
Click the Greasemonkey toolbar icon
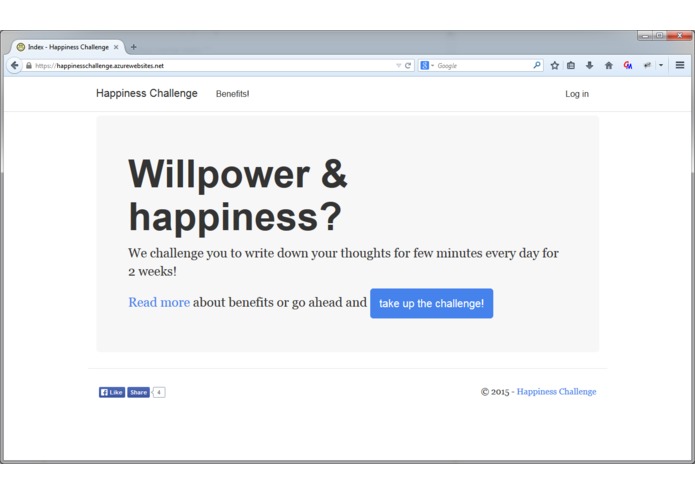pos(628,66)
